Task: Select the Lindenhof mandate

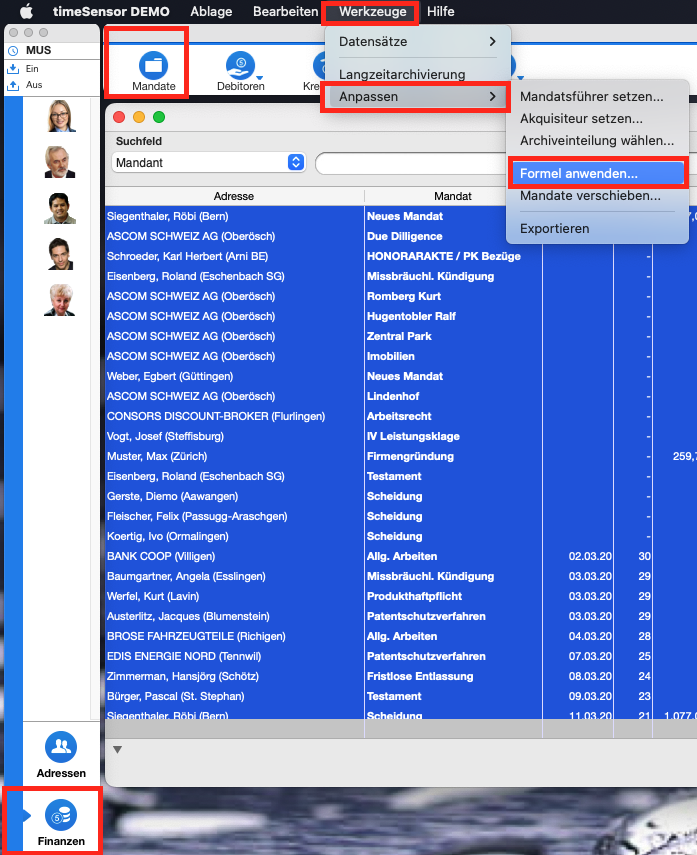Action: [x=393, y=396]
